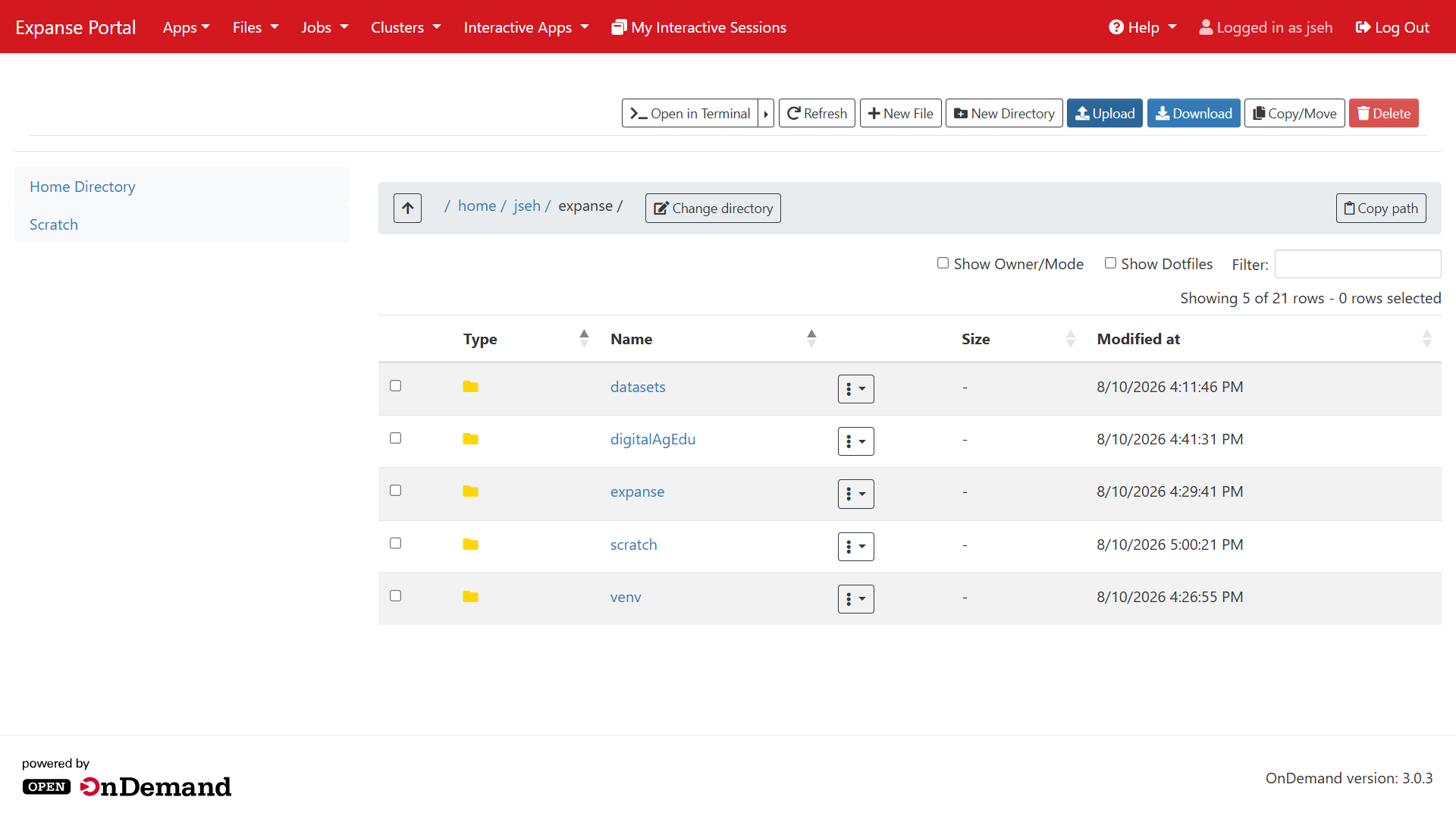Screen dimensions: 1456x819
Task: Open the scratch folder in the file list
Action: tap(634, 544)
